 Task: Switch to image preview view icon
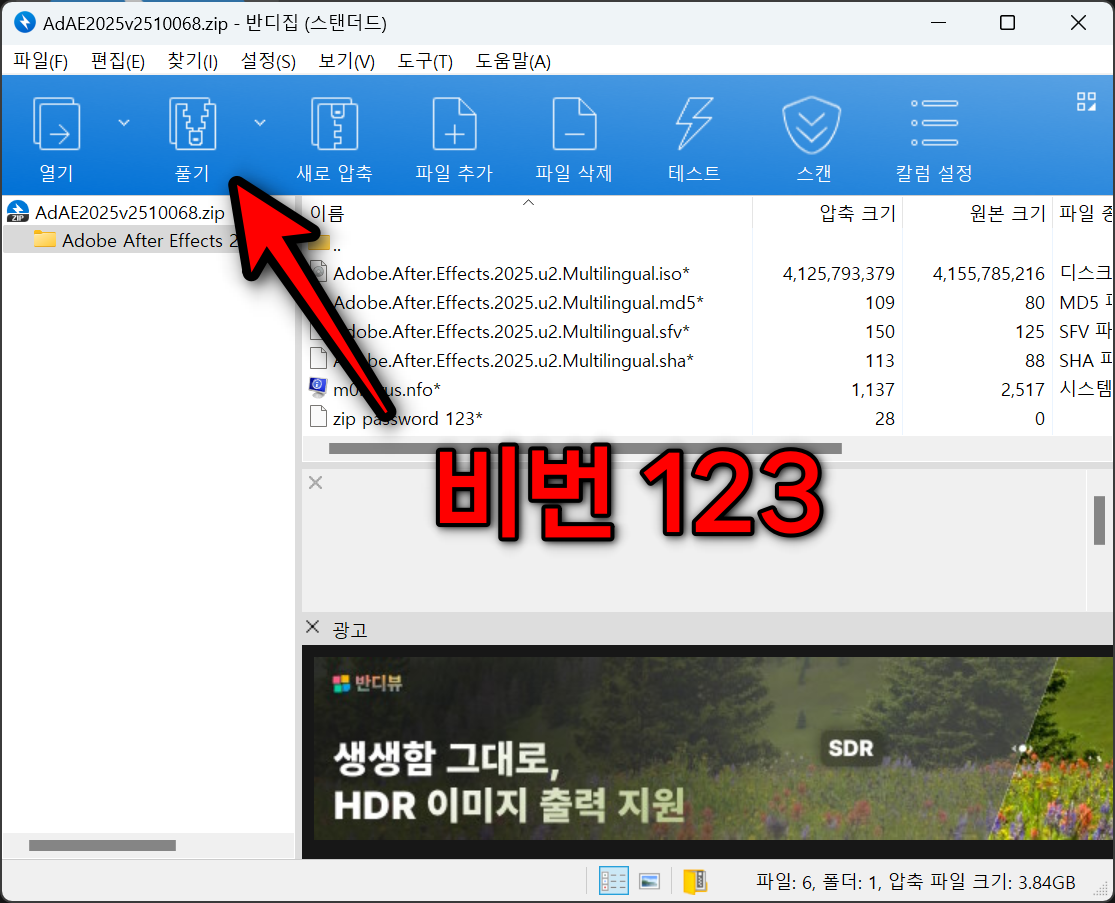(x=649, y=881)
